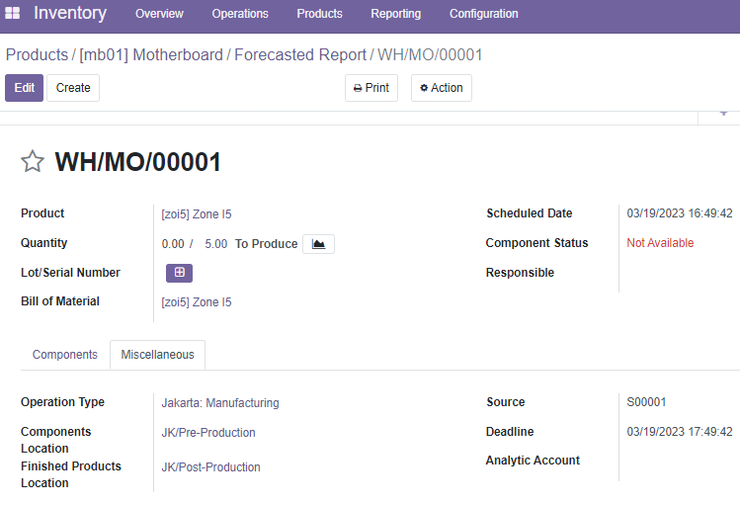Open the JK/Post-Production location link

(211, 467)
